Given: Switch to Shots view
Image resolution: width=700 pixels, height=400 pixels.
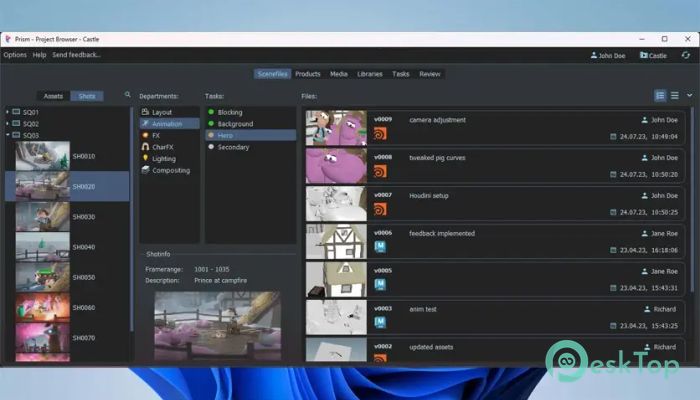Looking at the screenshot, I should 87,96.
